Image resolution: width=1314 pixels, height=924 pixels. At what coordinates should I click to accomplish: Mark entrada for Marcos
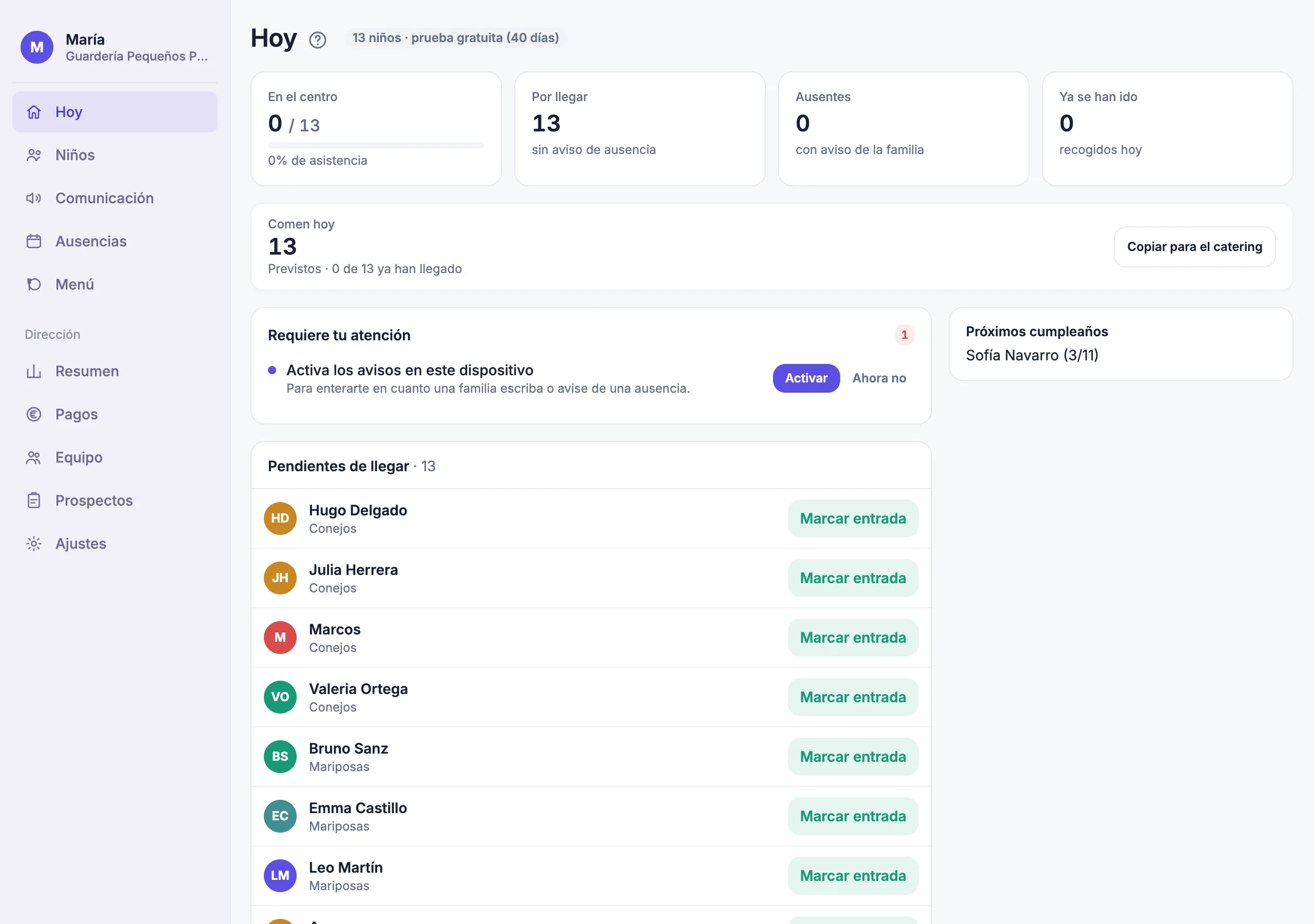pos(852,638)
